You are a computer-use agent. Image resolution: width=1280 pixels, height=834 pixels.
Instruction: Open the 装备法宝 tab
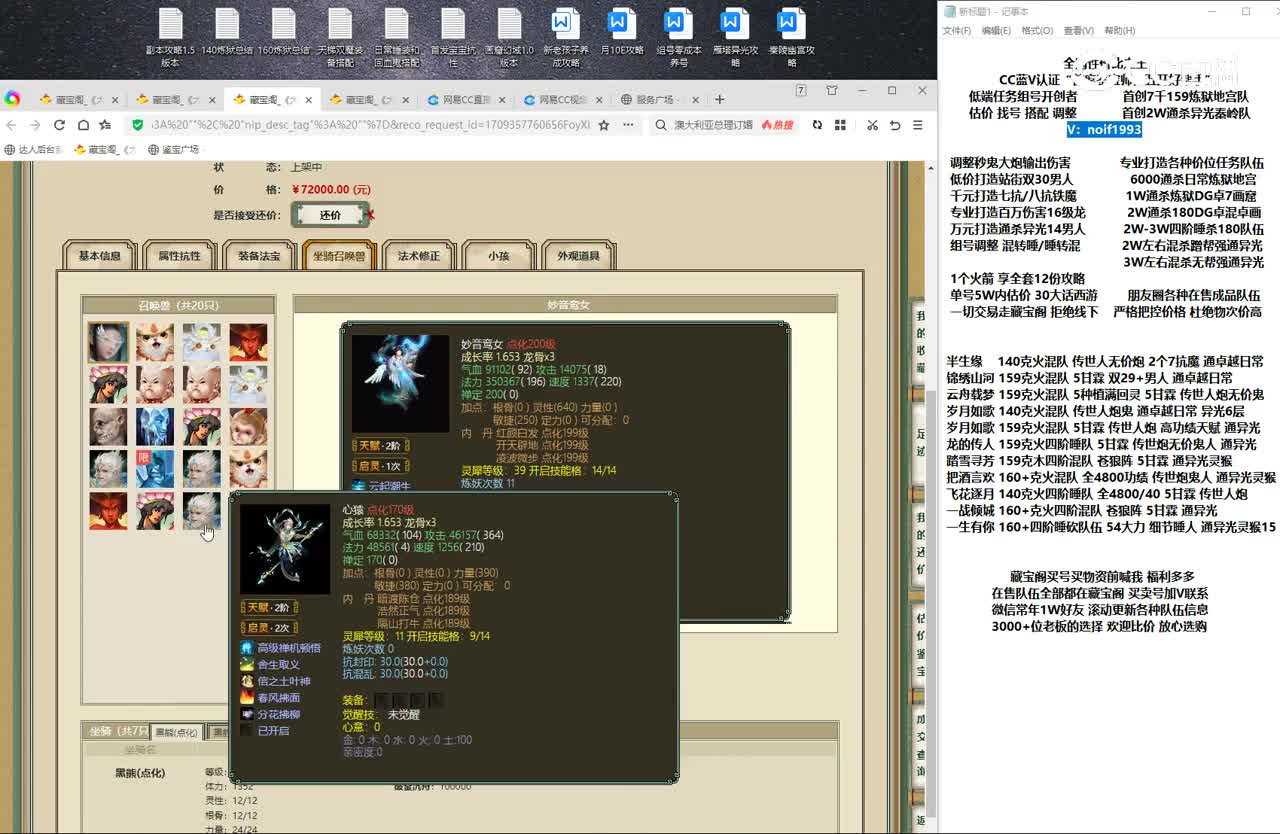[260, 256]
